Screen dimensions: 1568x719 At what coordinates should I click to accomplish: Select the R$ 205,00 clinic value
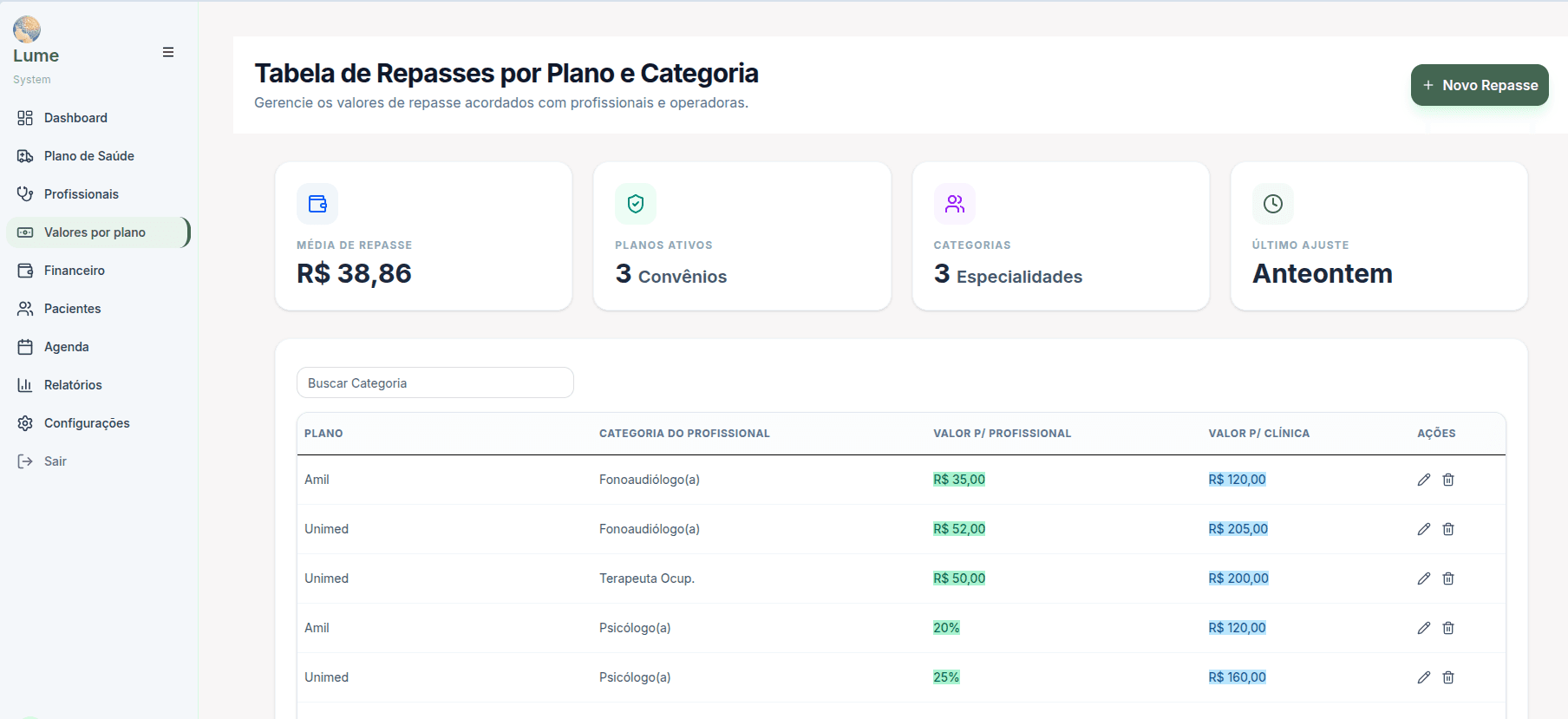[x=1238, y=529]
